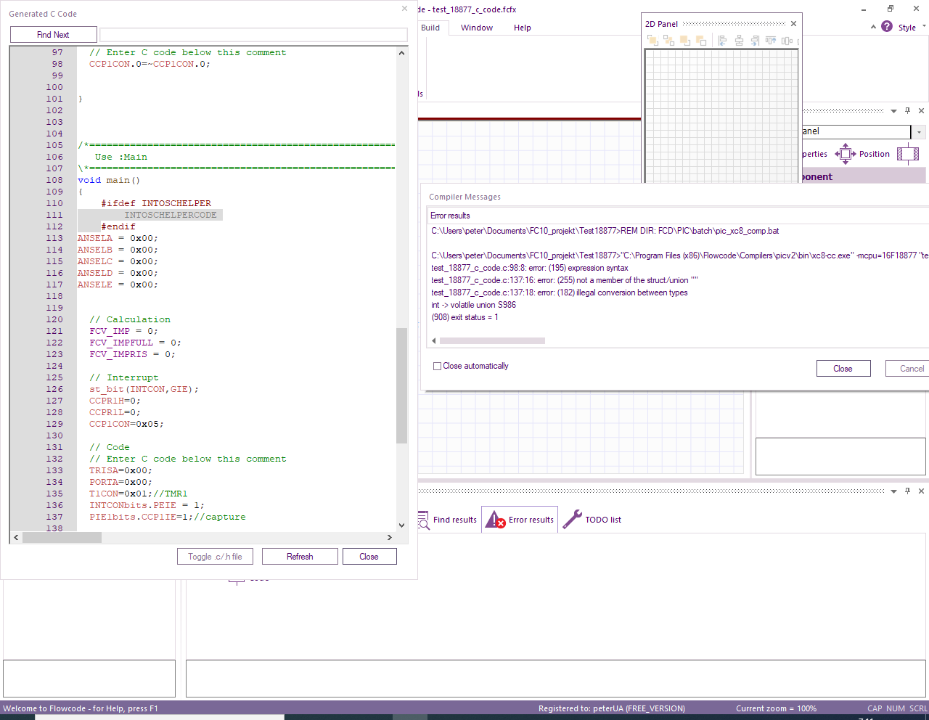This screenshot has width=929, height=720.
Task: Switch to the Error results tab
Action: pyautogui.click(x=520, y=520)
